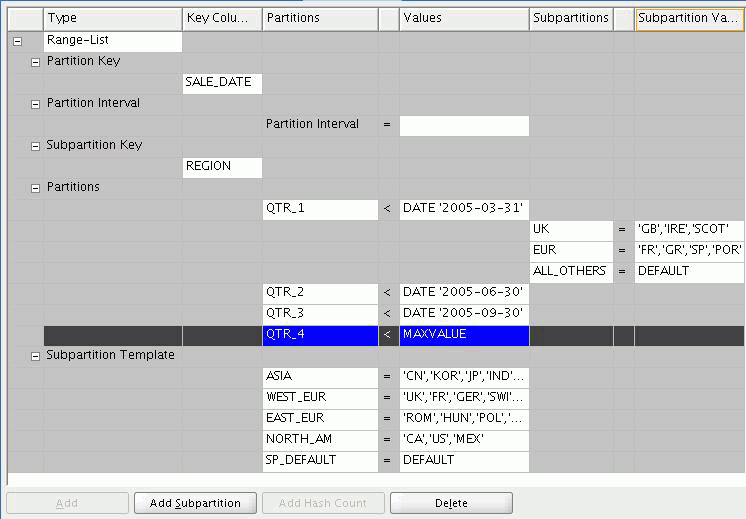Collapse the Partition Key section

[x=36, y=62]
